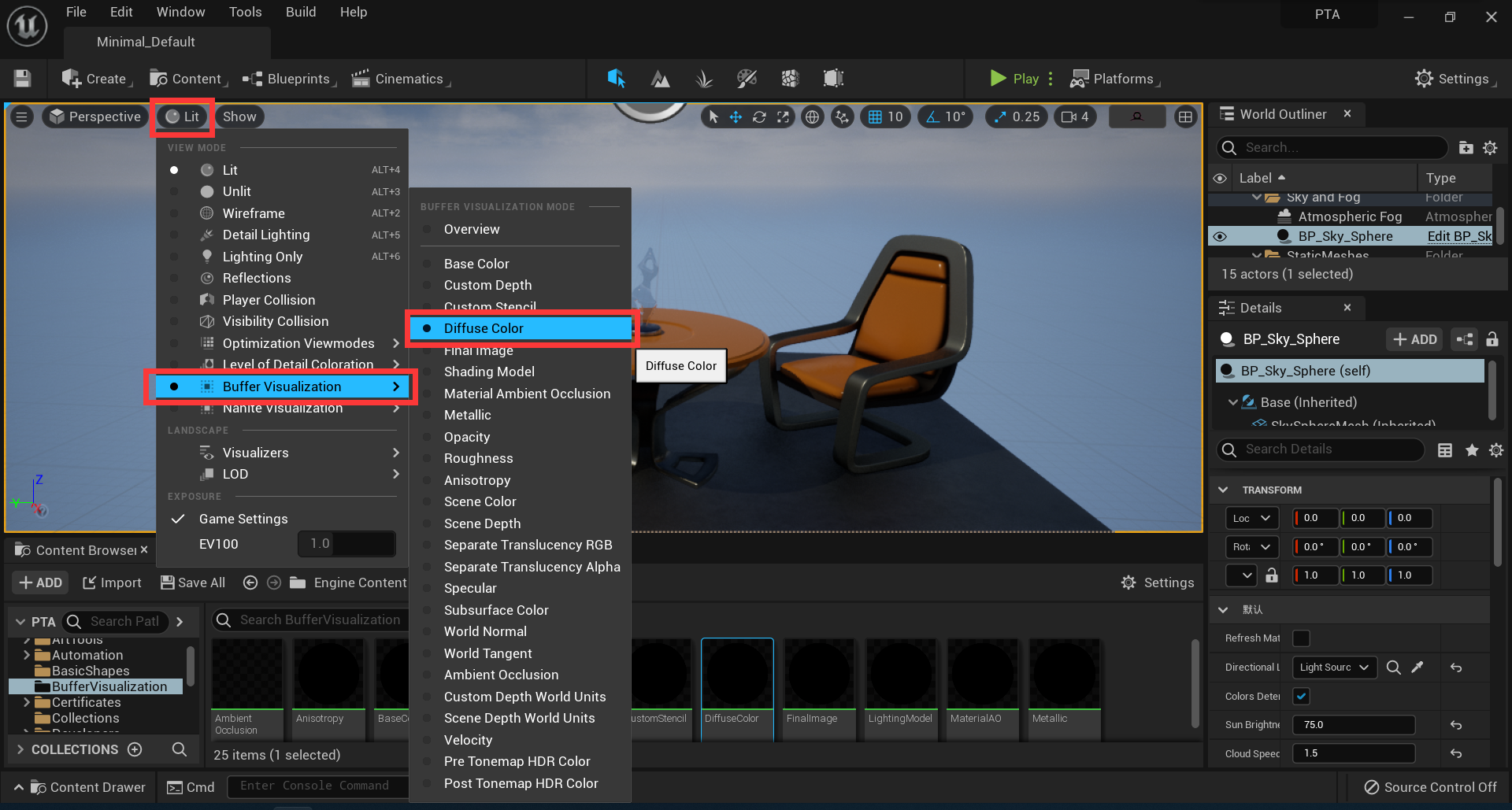
Task: Collapse the TRANSFORM section
Action: pos(1223,490)
